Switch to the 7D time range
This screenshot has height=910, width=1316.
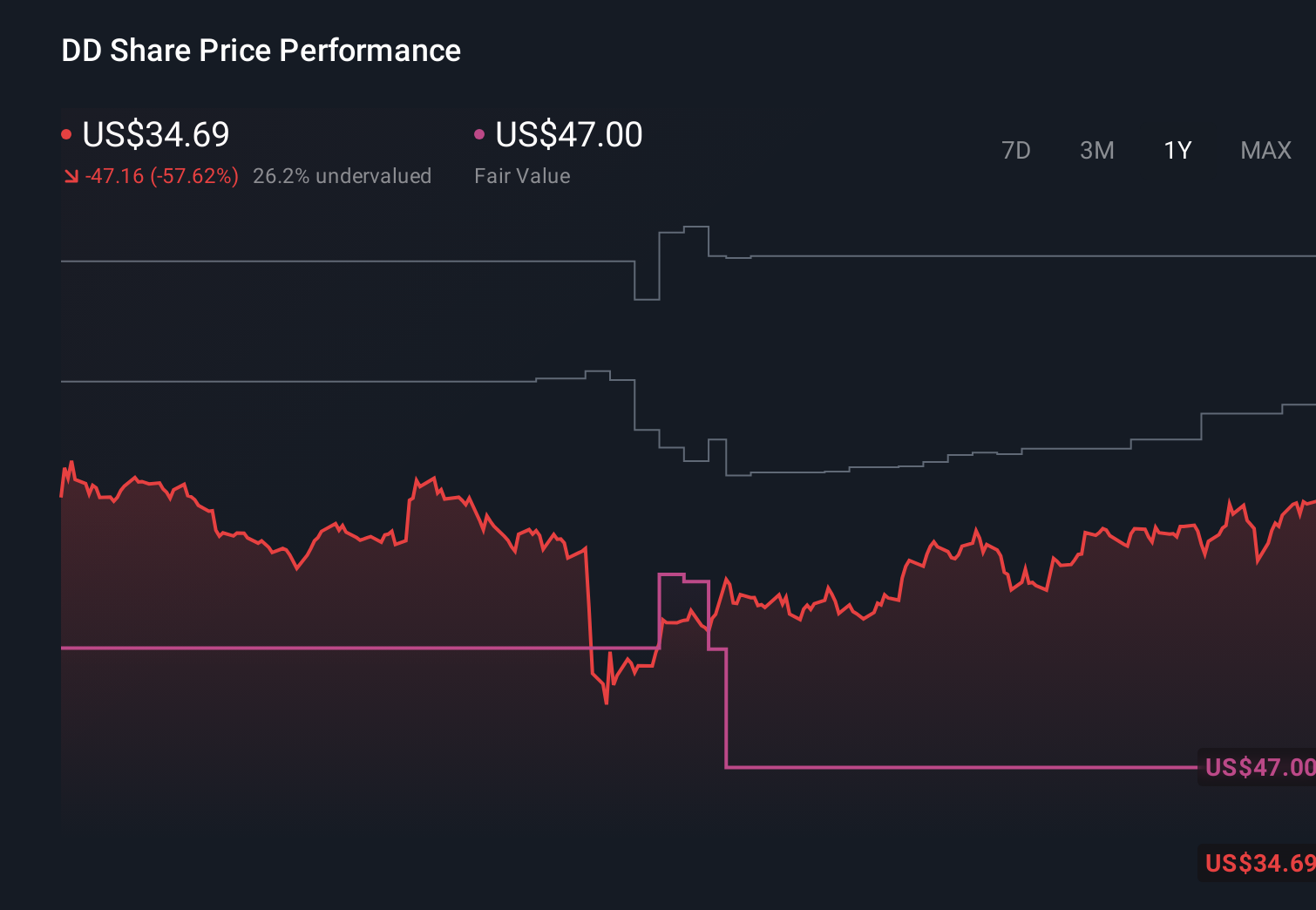click(x=1017, y=150)
